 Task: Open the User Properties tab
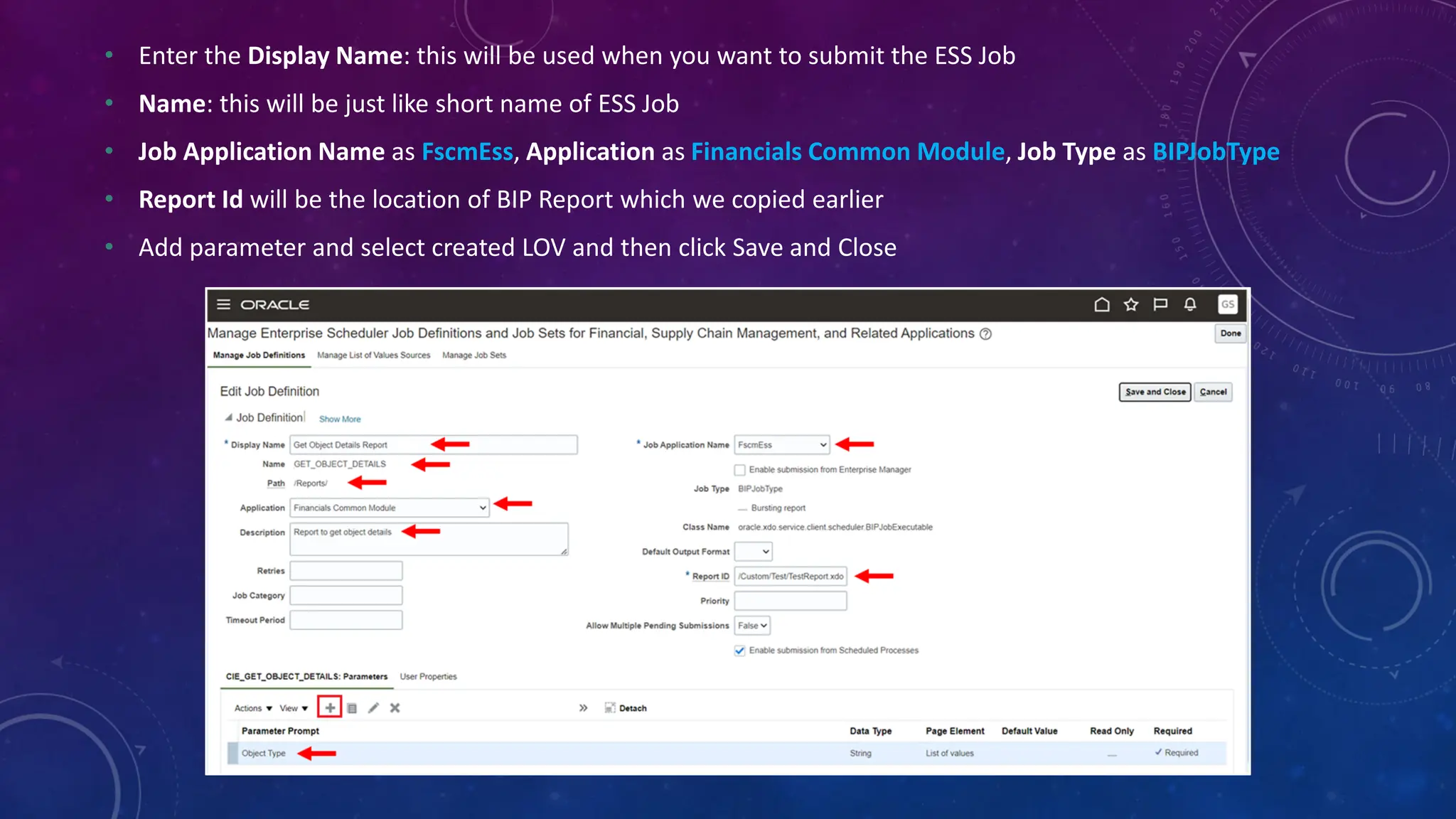pos(428,677)
